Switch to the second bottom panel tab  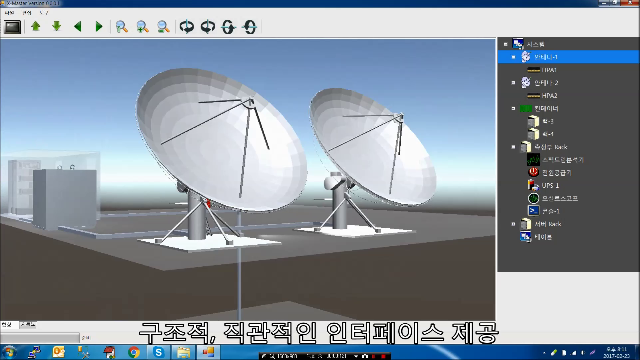tap(28, 325)
